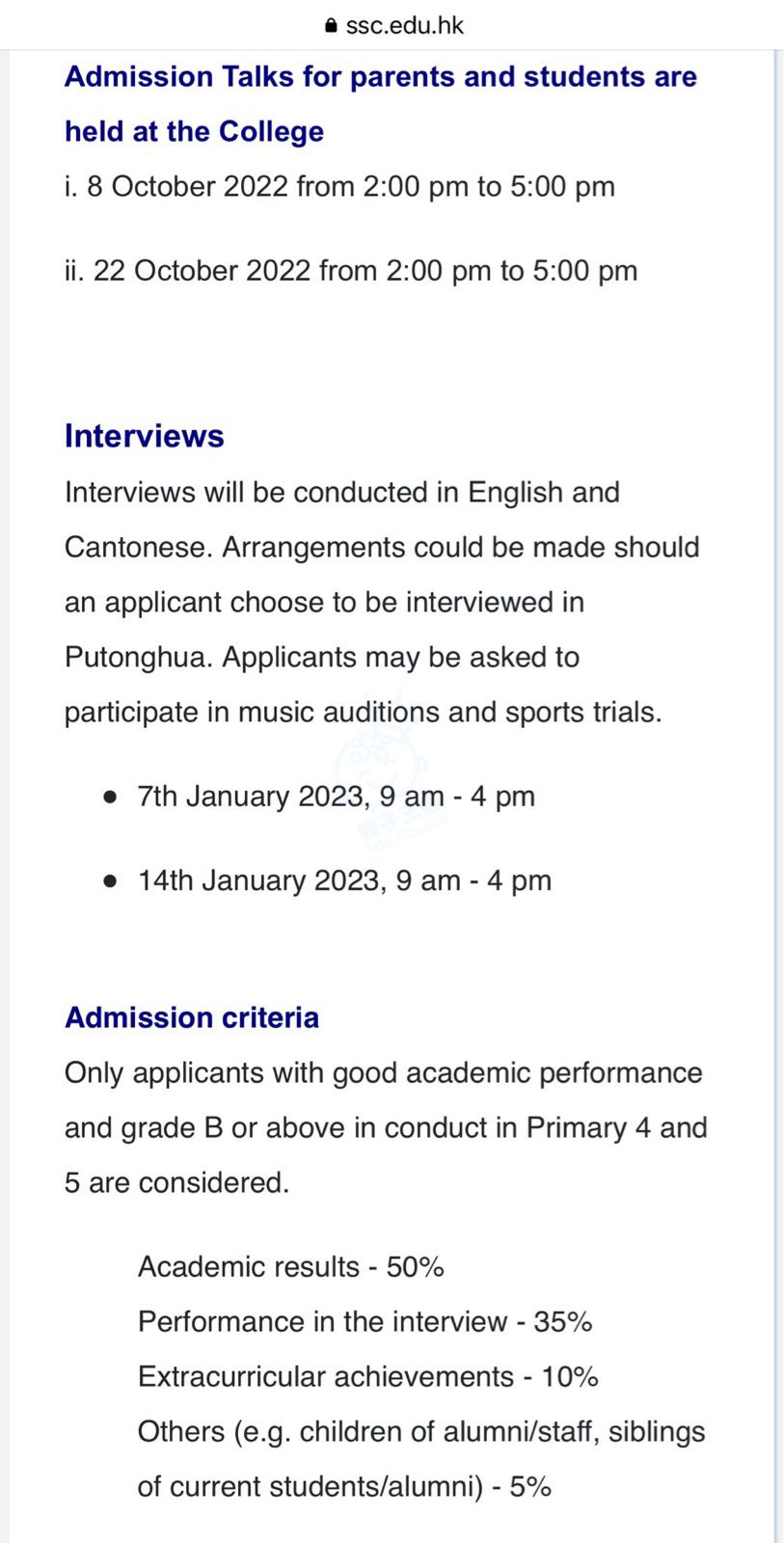784x1543 pixels.
Task: Click Performance in the interview - 35%
Action: pyautogui.click(x=365, y=1321)
